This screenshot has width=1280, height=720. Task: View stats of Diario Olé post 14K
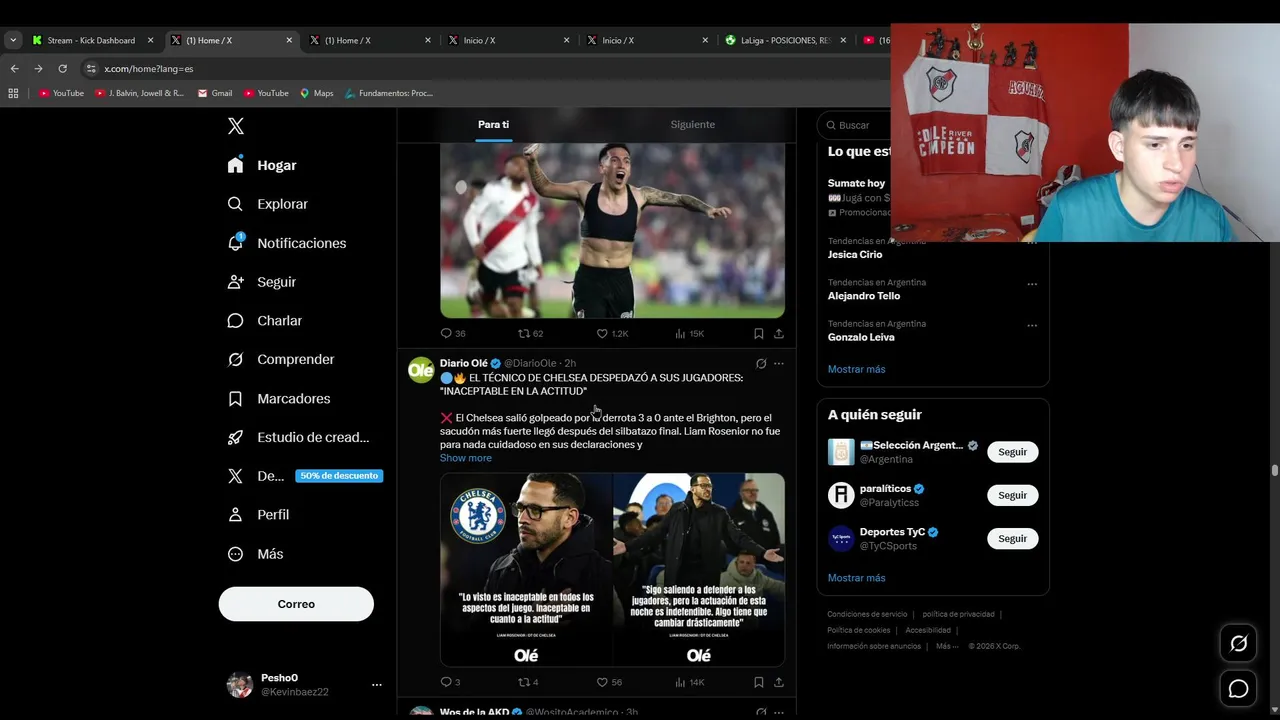coord(690,682)
